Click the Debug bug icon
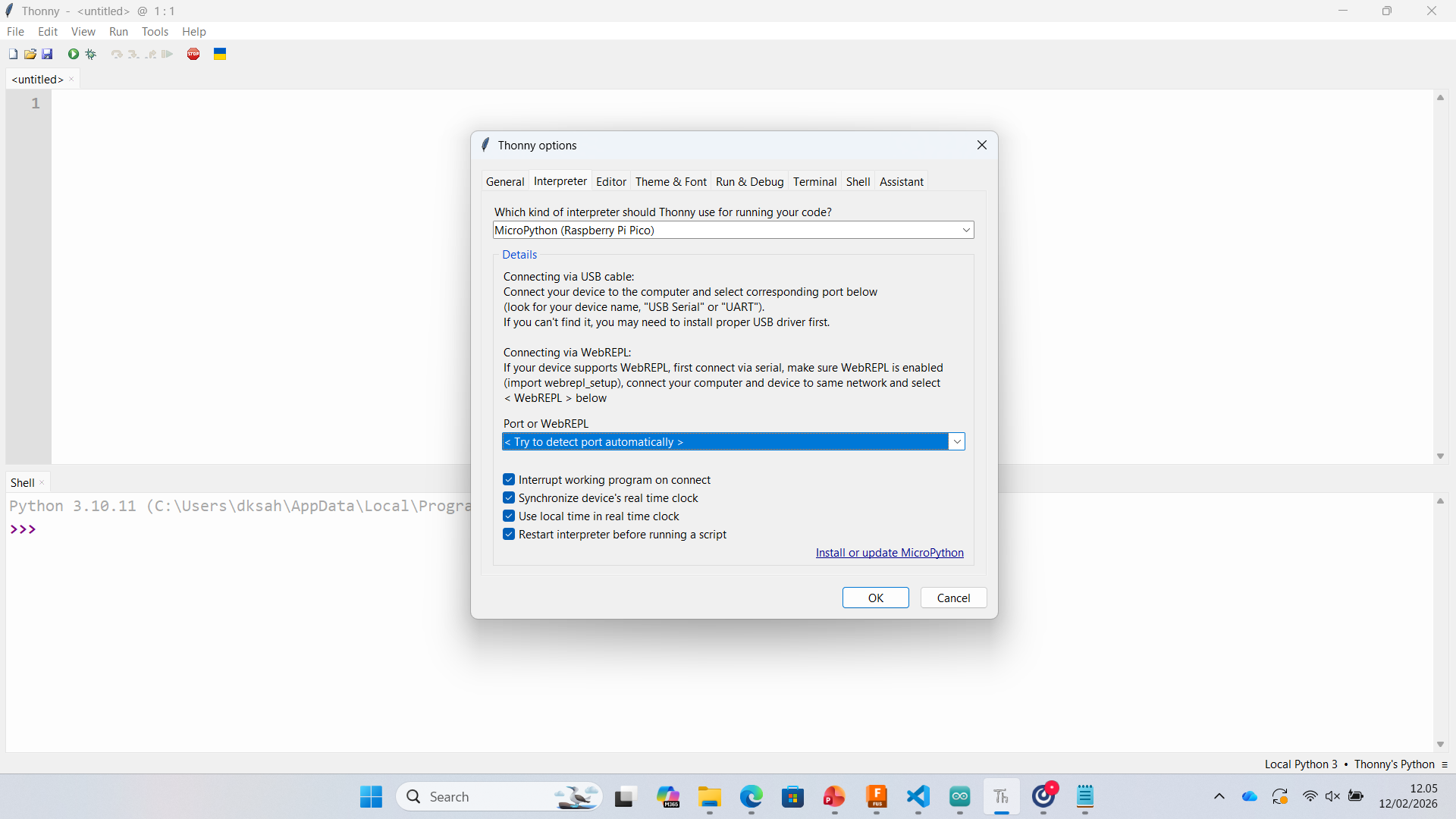Viewport: 1456px width, 819px height. pos(91,54)
